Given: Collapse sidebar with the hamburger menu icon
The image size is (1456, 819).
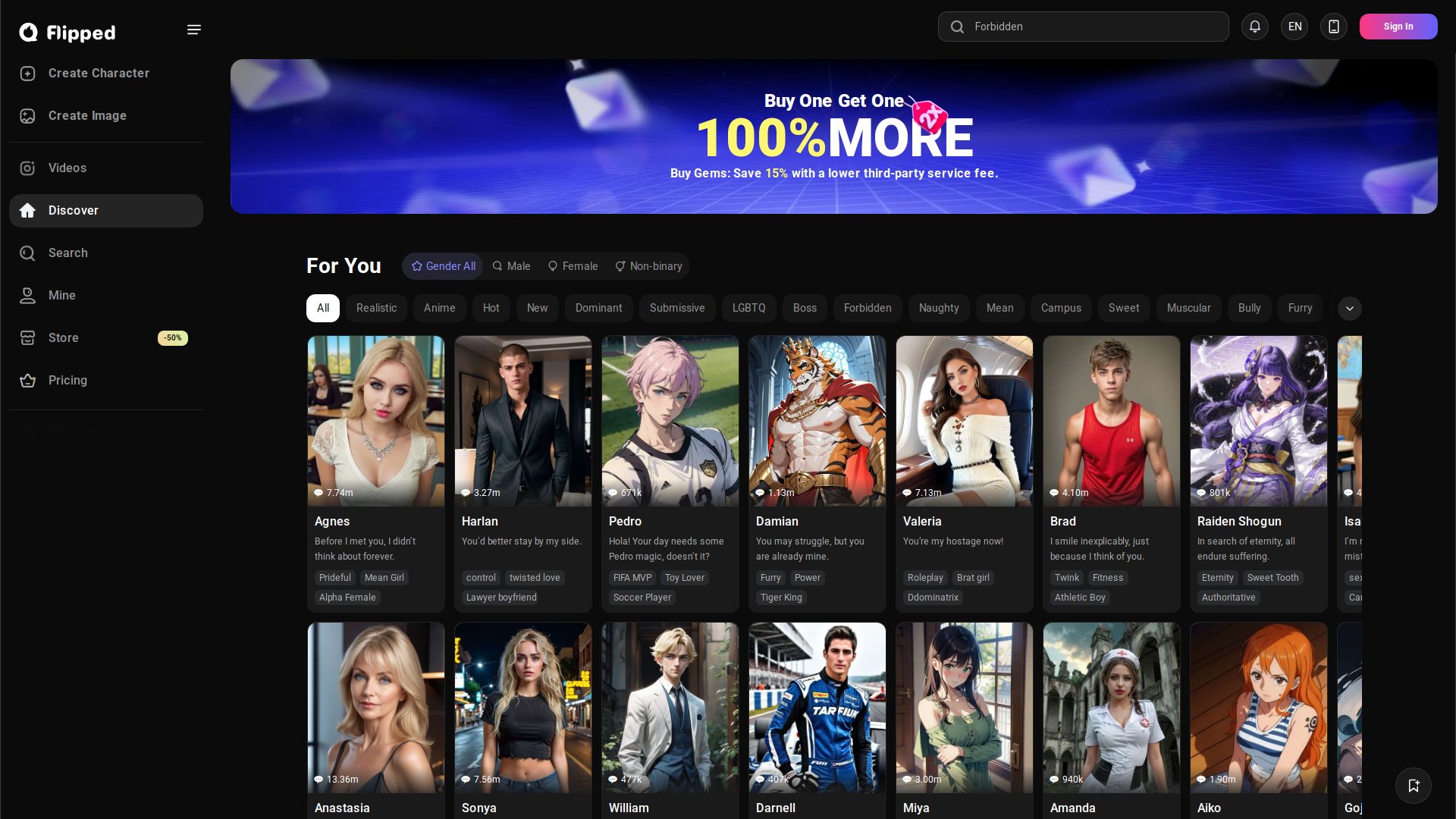Looking at the screenshot, I should pos(194,30).
